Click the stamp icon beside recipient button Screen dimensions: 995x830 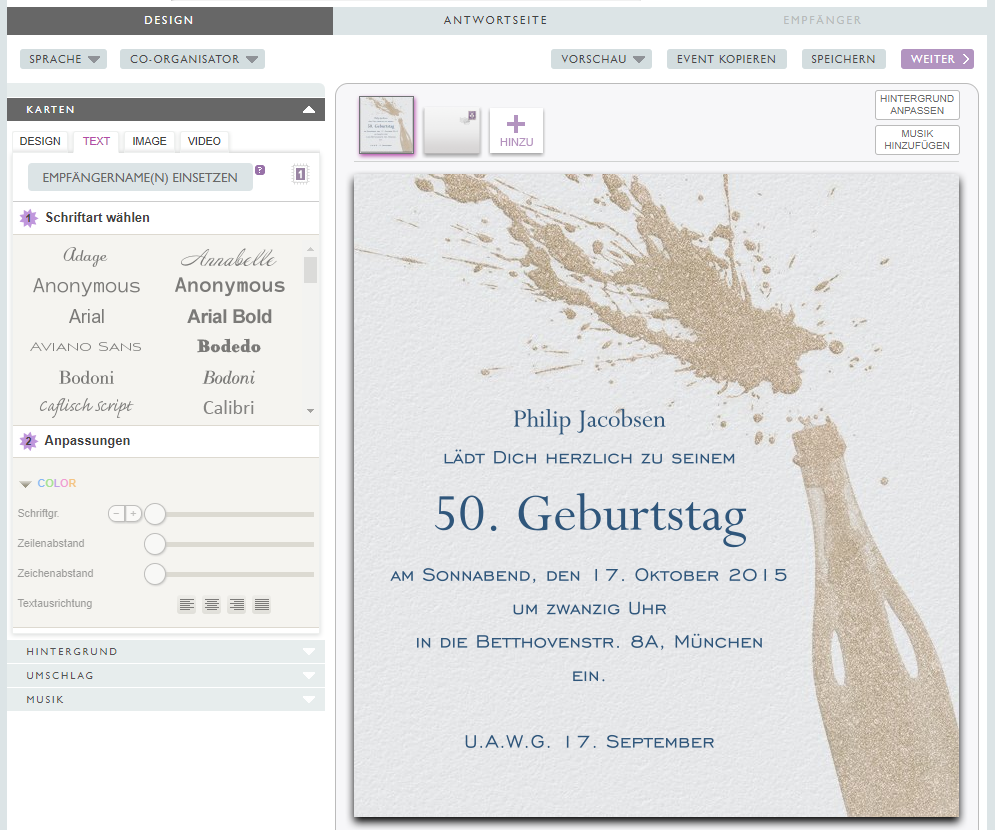pos(300,174)
